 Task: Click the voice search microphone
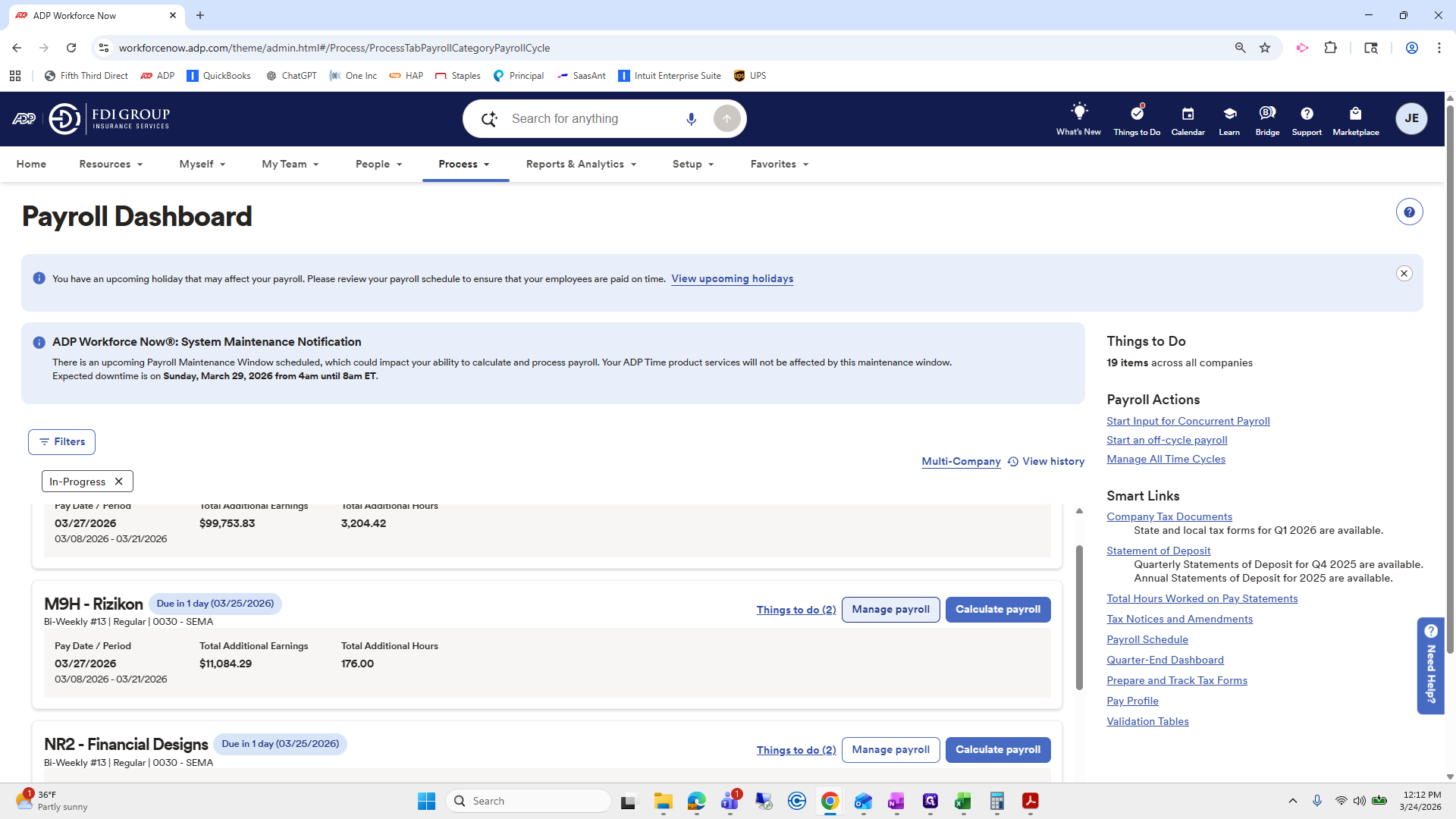click(x=691, y=118)
